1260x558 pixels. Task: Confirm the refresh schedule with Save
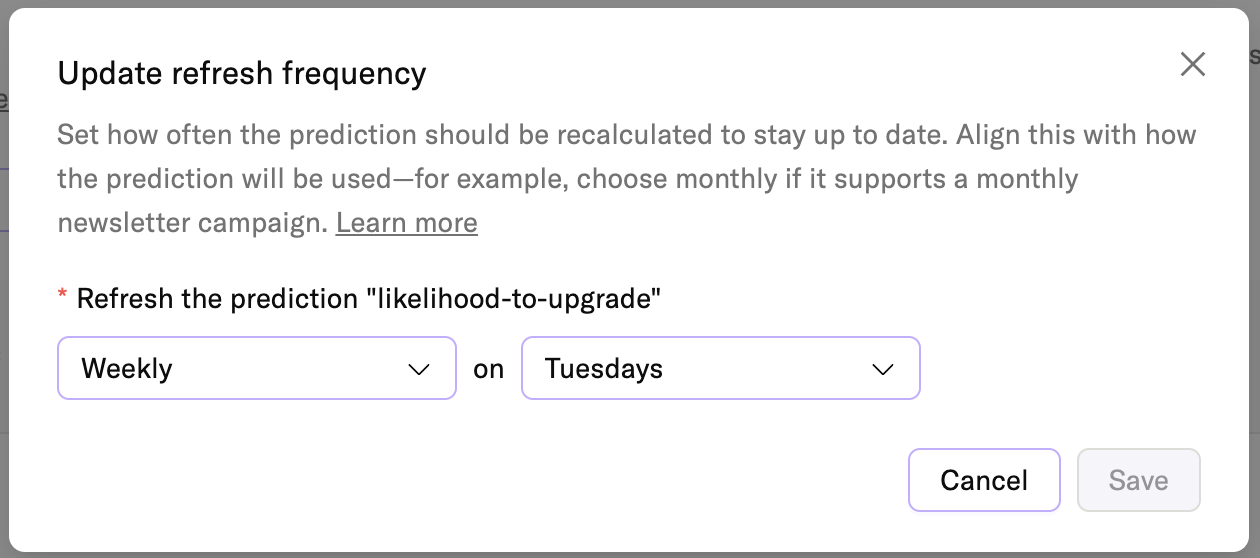(x=1138, y=480)
